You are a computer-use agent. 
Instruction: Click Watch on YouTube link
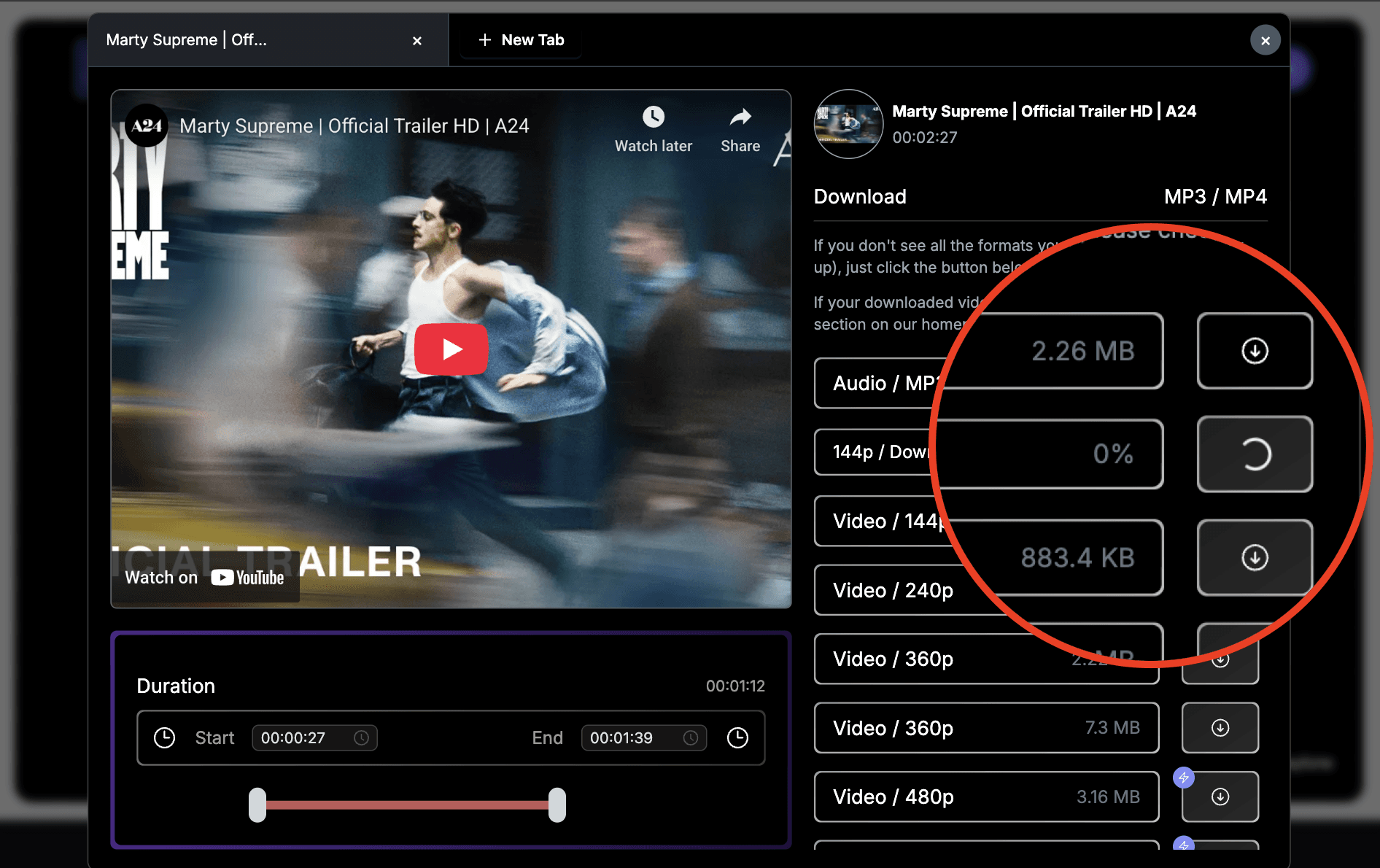[205, 578]
